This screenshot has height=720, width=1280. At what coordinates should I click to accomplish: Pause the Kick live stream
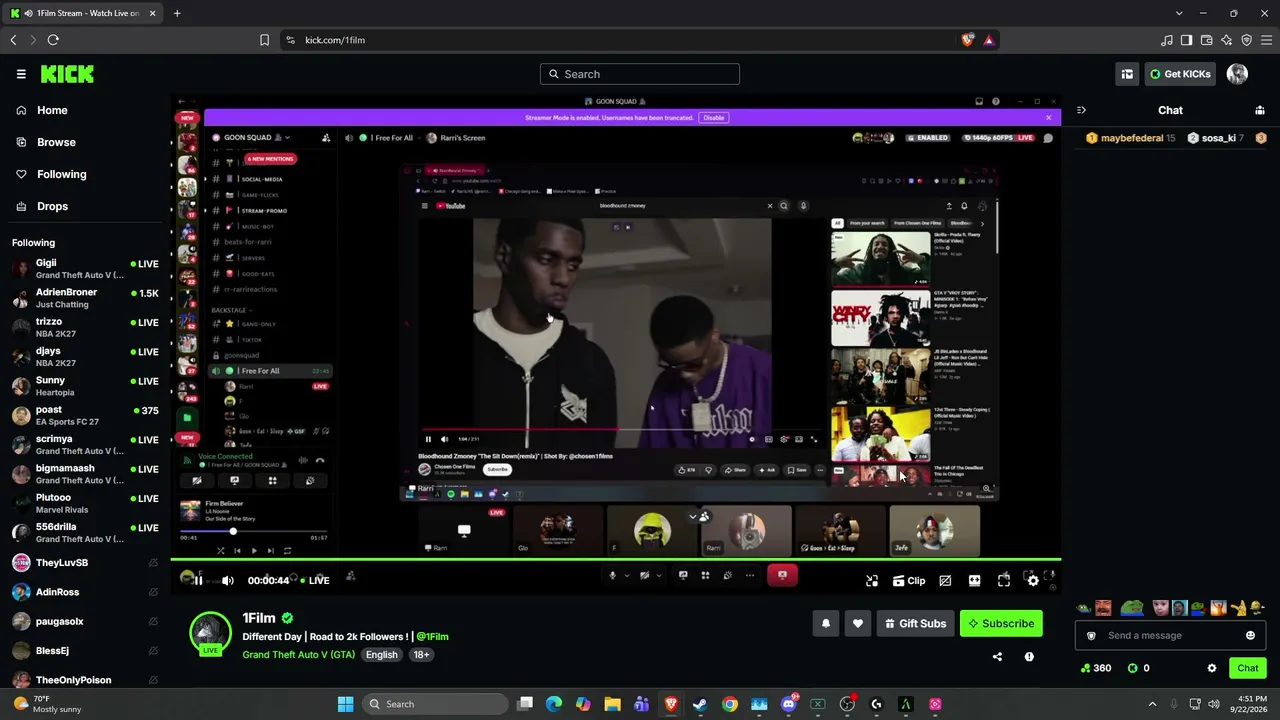[x=198, y=580]
